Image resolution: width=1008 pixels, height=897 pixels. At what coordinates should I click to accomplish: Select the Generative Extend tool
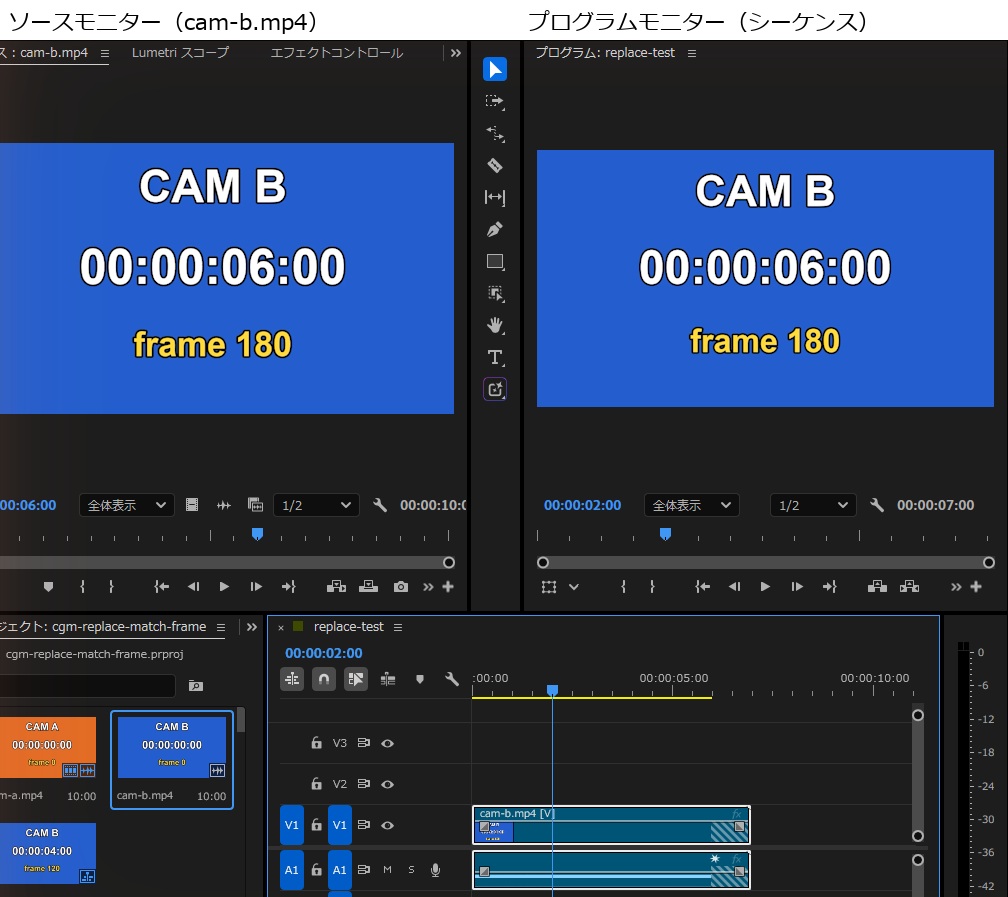(x=495, y=389)
